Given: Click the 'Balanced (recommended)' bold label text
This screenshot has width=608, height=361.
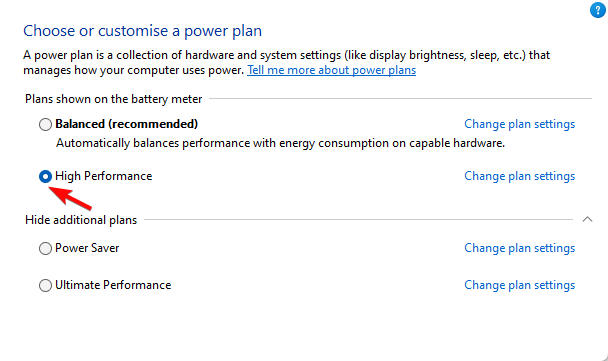Looking at the screenshot, I should (x=126, y=124).
